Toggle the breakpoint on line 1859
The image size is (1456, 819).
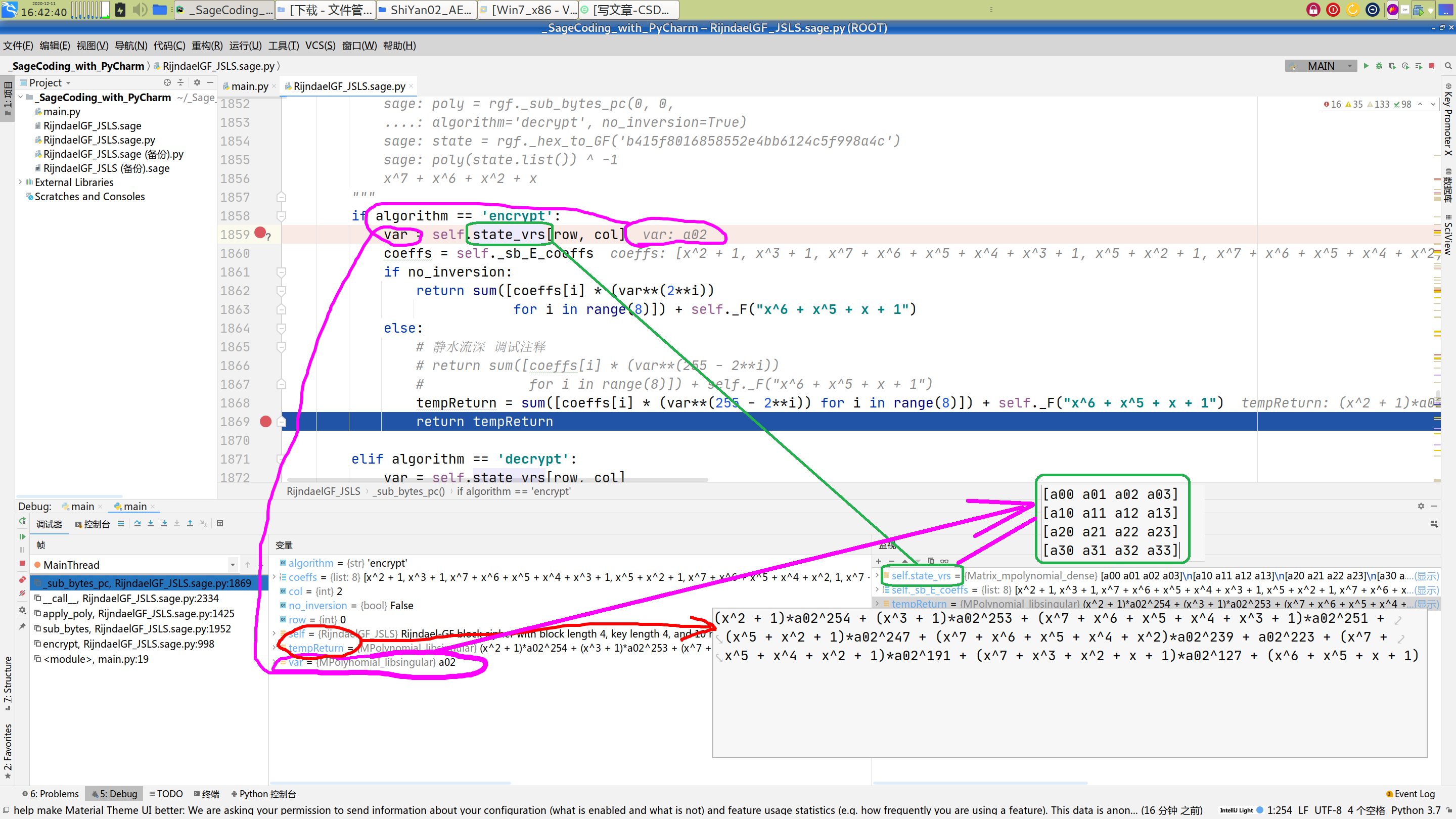click(x=260, y=233)
